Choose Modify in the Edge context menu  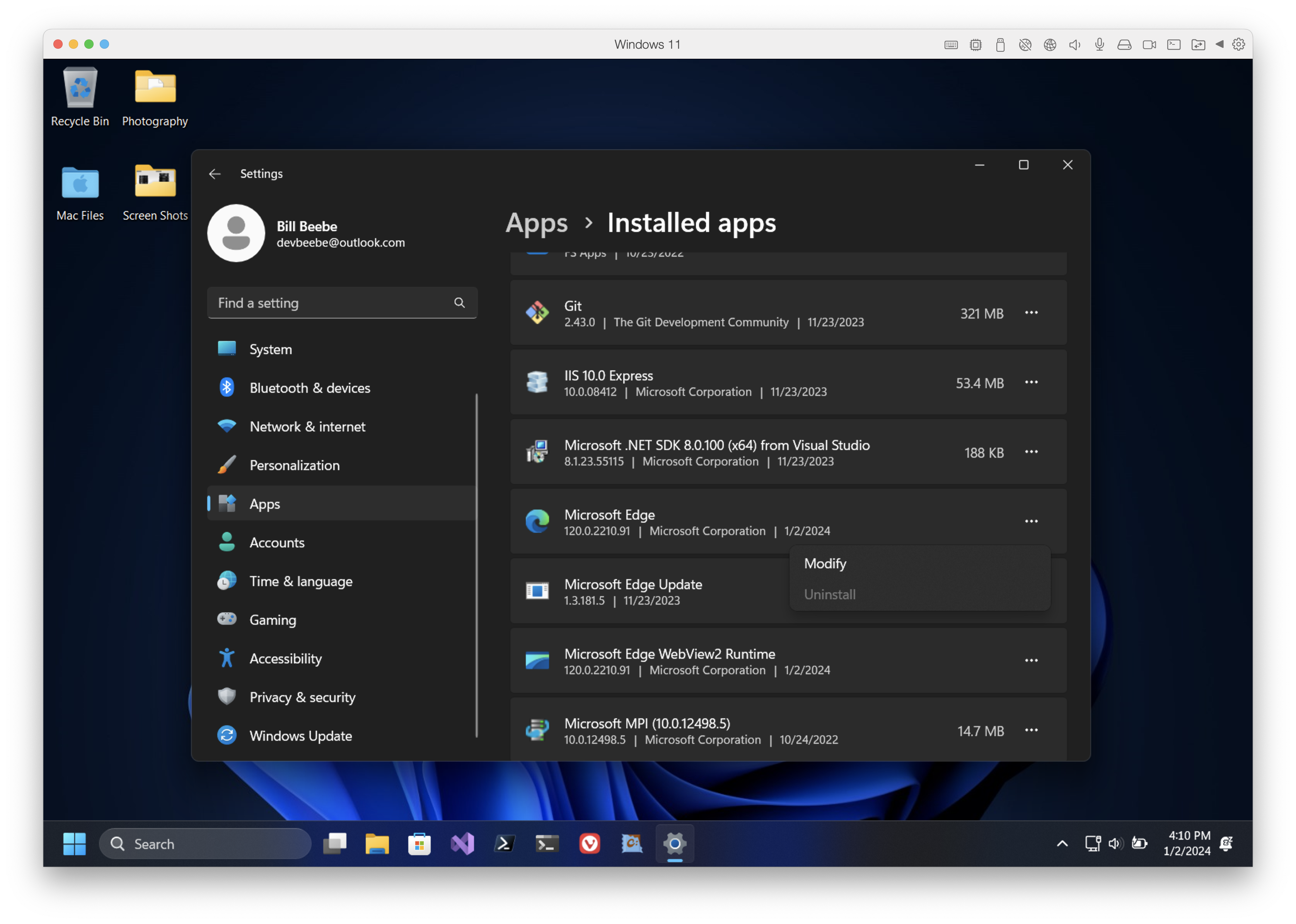click(920, 564)
